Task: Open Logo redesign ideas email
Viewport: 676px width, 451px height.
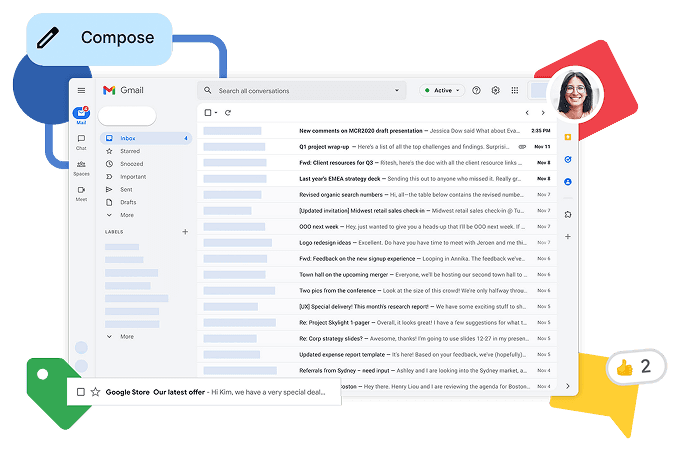Action: pos(377,242)
